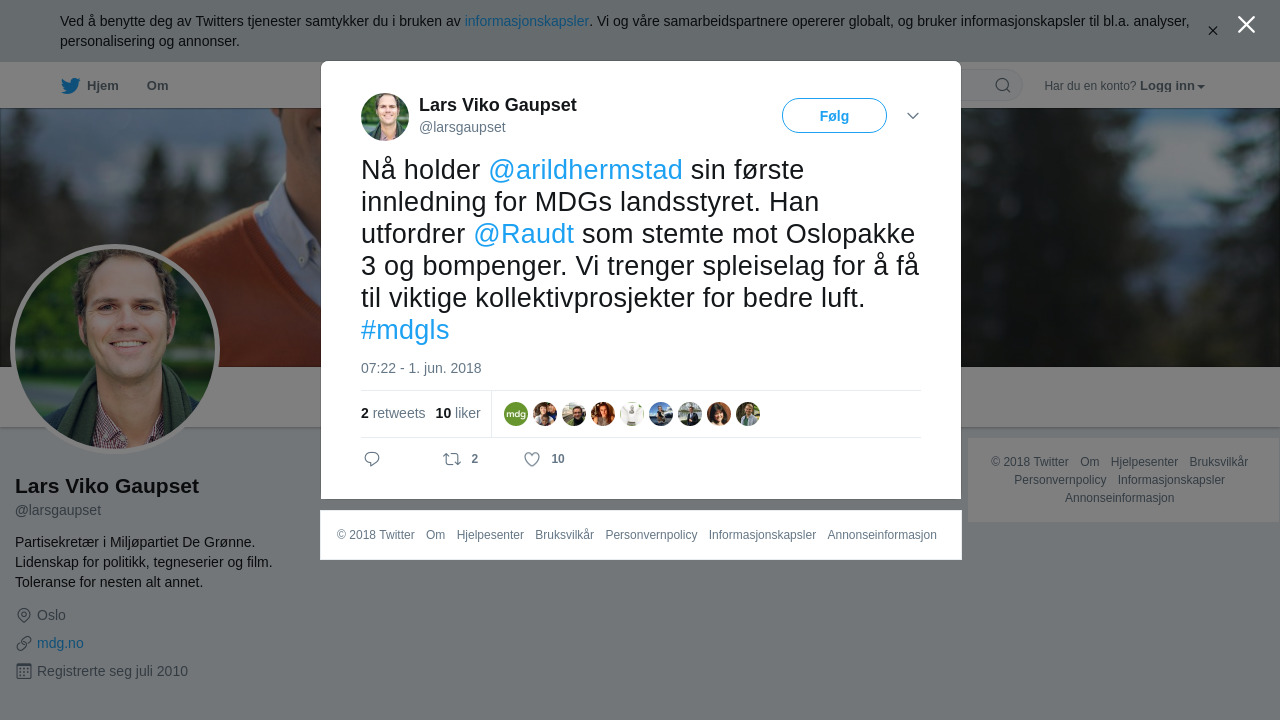Open the @arildhermstad mention link
This screenshot has height=720, width=1280.
585,170
